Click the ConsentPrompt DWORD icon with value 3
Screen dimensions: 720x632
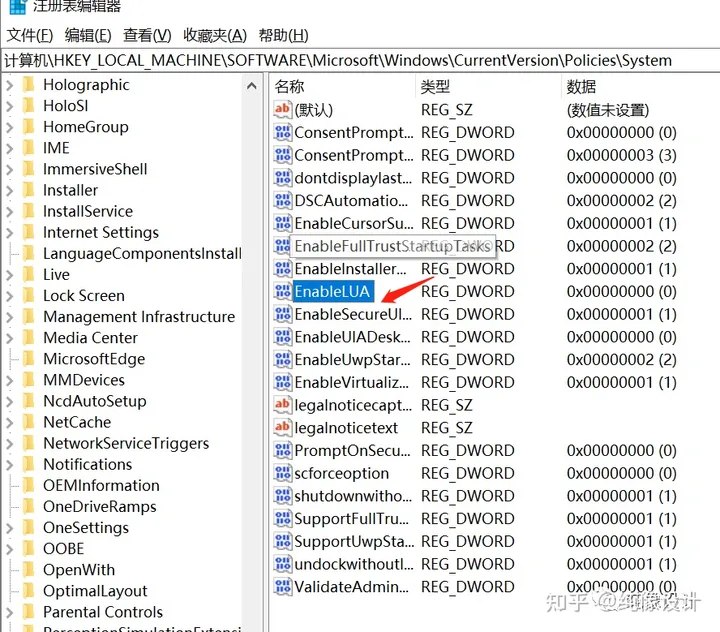click(282, 155)
